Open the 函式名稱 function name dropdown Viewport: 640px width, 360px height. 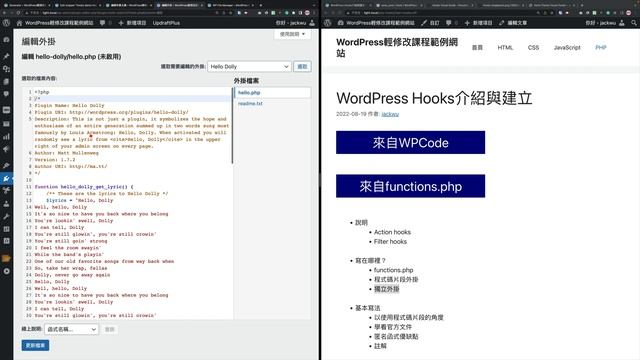(71, 329)
